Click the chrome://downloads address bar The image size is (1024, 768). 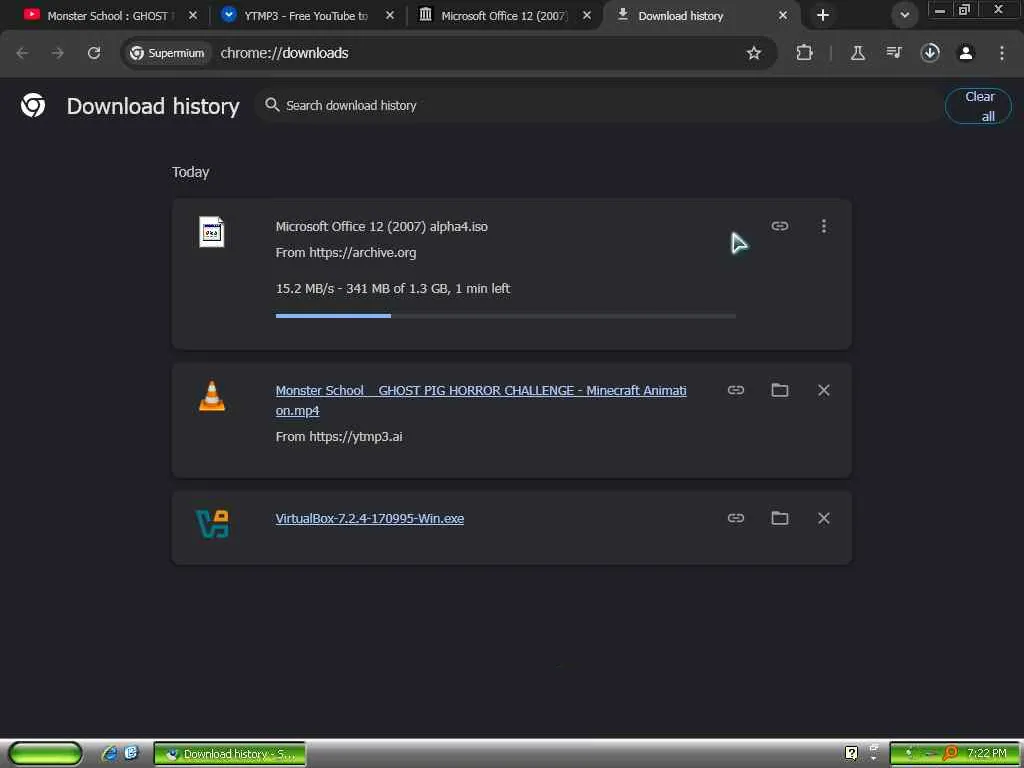284,53
